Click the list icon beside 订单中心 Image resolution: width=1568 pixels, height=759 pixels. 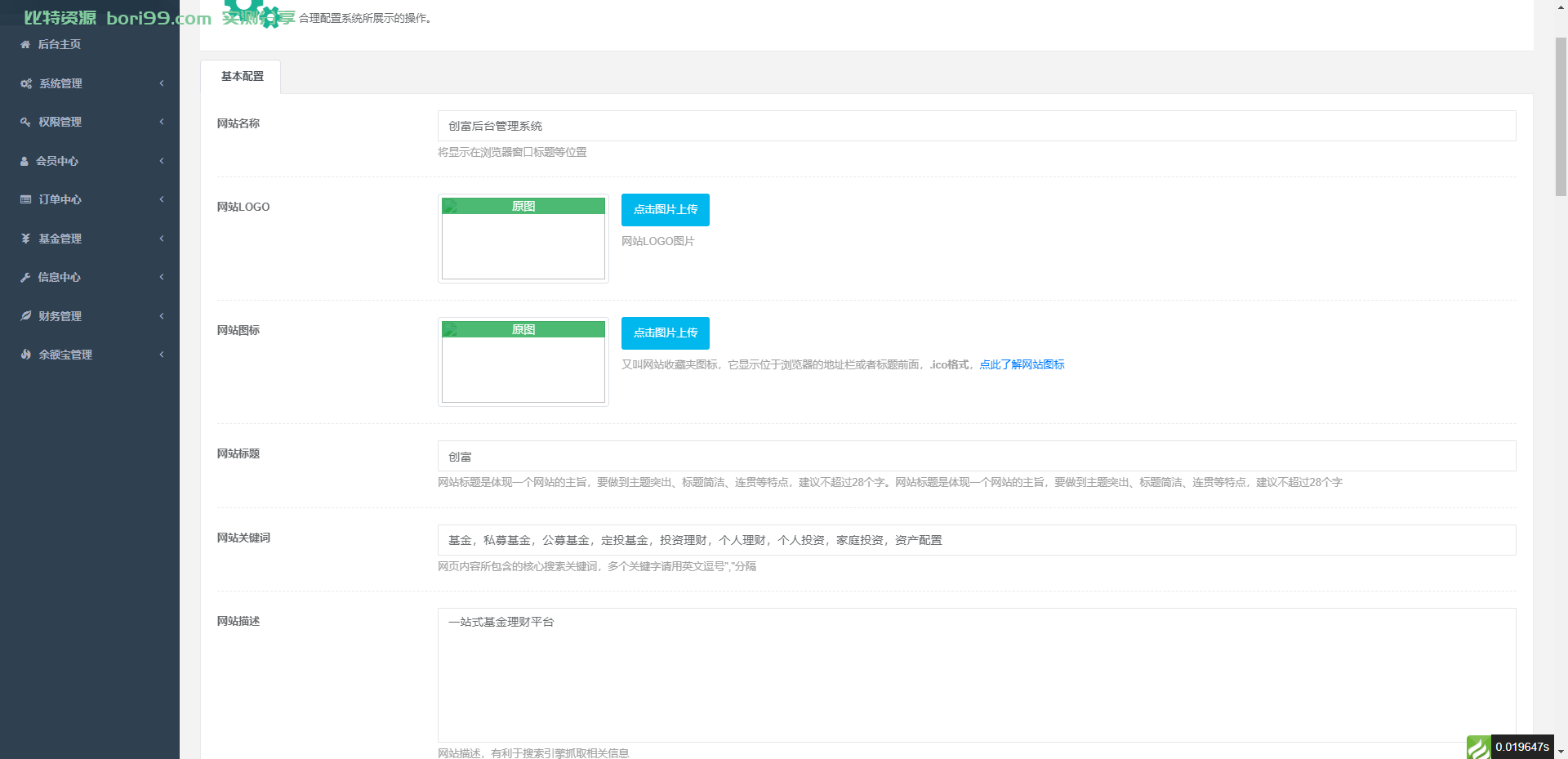[25, 199]
